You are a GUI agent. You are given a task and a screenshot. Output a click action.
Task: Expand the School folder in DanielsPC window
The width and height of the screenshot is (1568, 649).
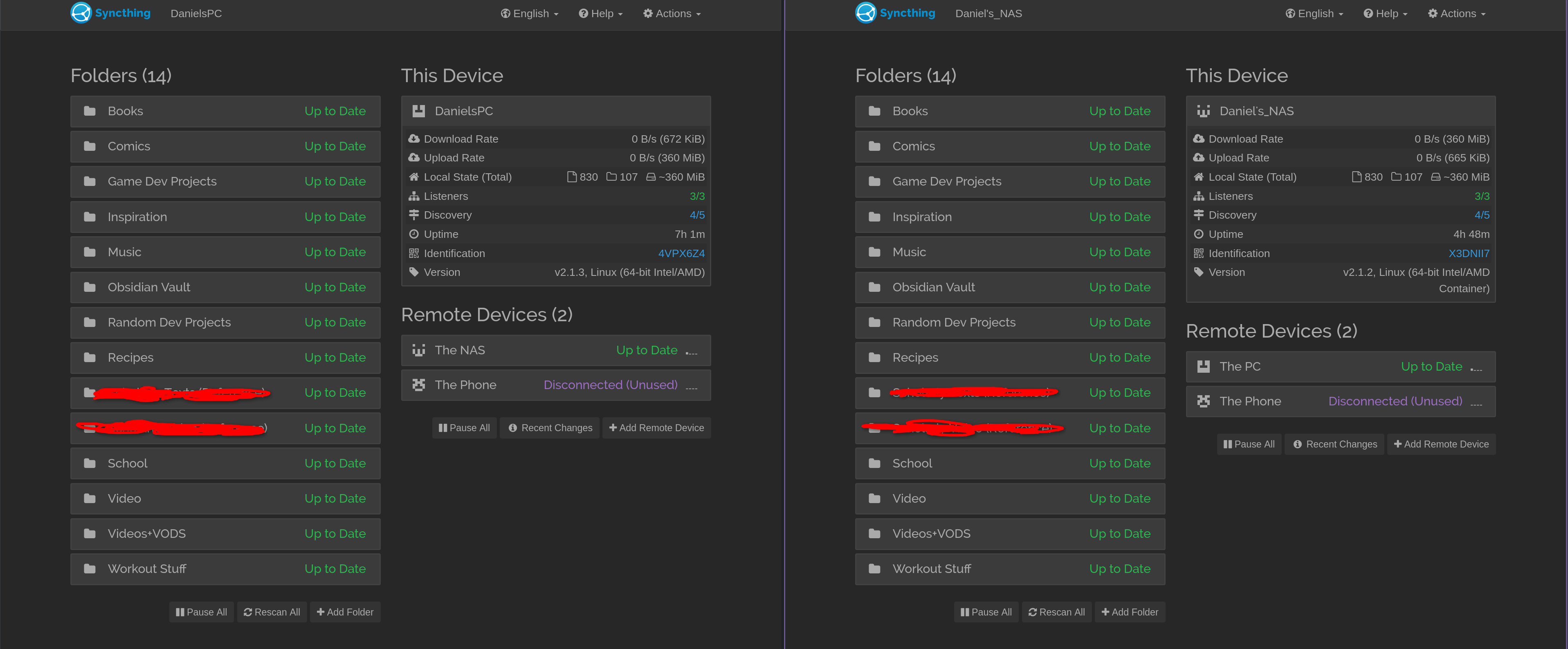(x=225, y=463)
